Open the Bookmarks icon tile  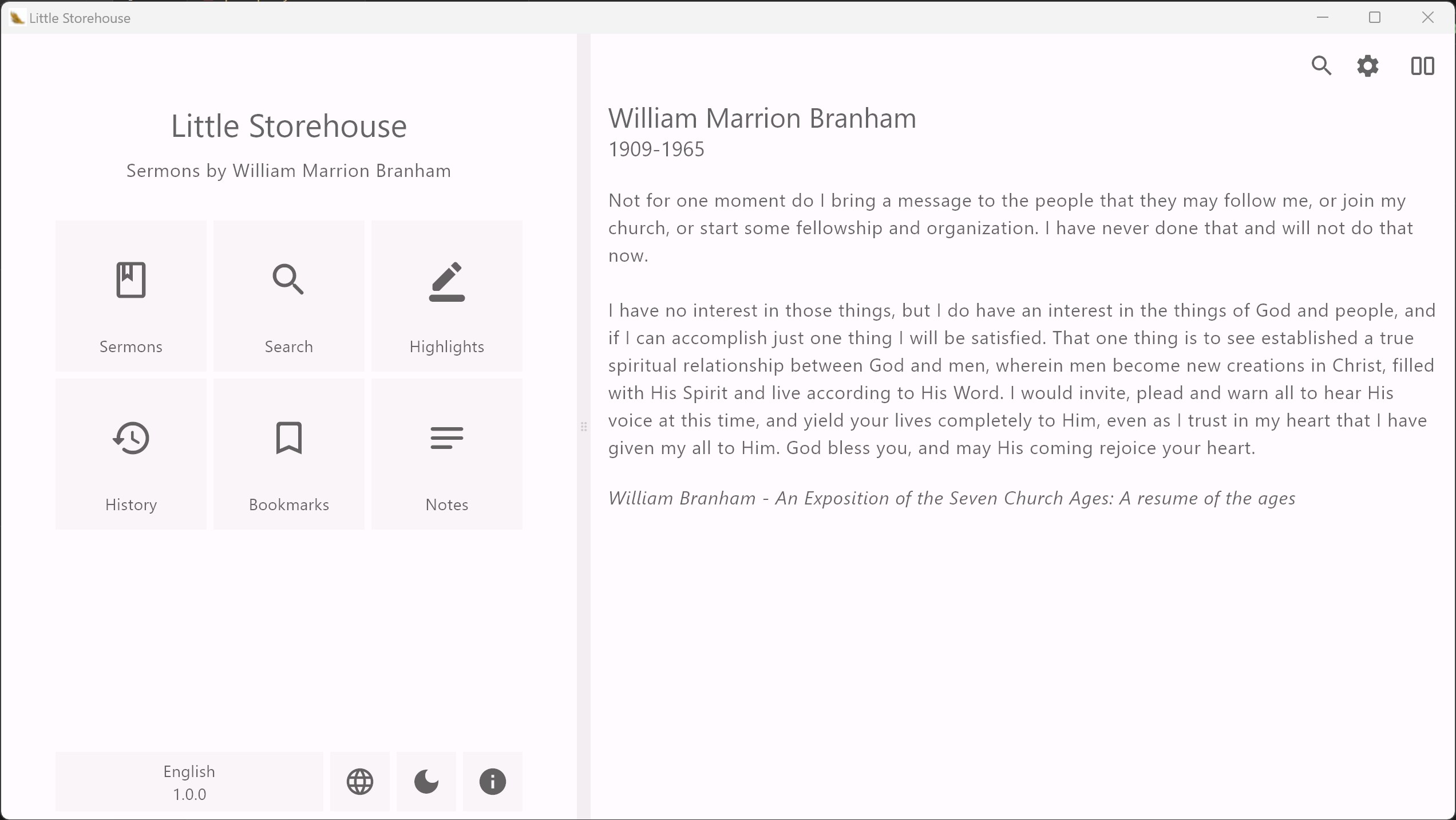coord(288,454)
